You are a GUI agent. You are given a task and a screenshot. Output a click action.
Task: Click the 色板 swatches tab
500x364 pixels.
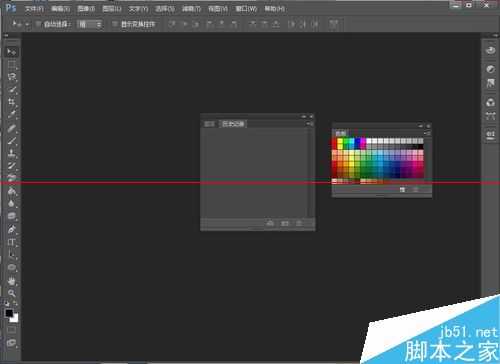click(x=341, y=133)
